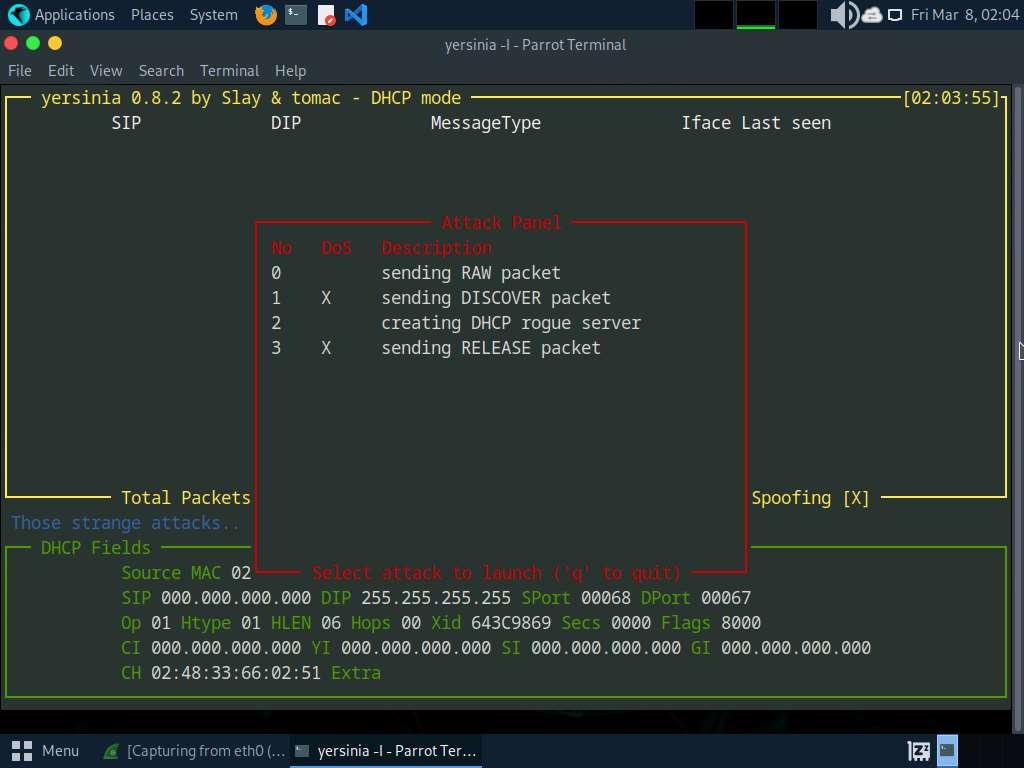Open the Search menu in the terminal
1024x768 pixels.
(x=161, y=71)
